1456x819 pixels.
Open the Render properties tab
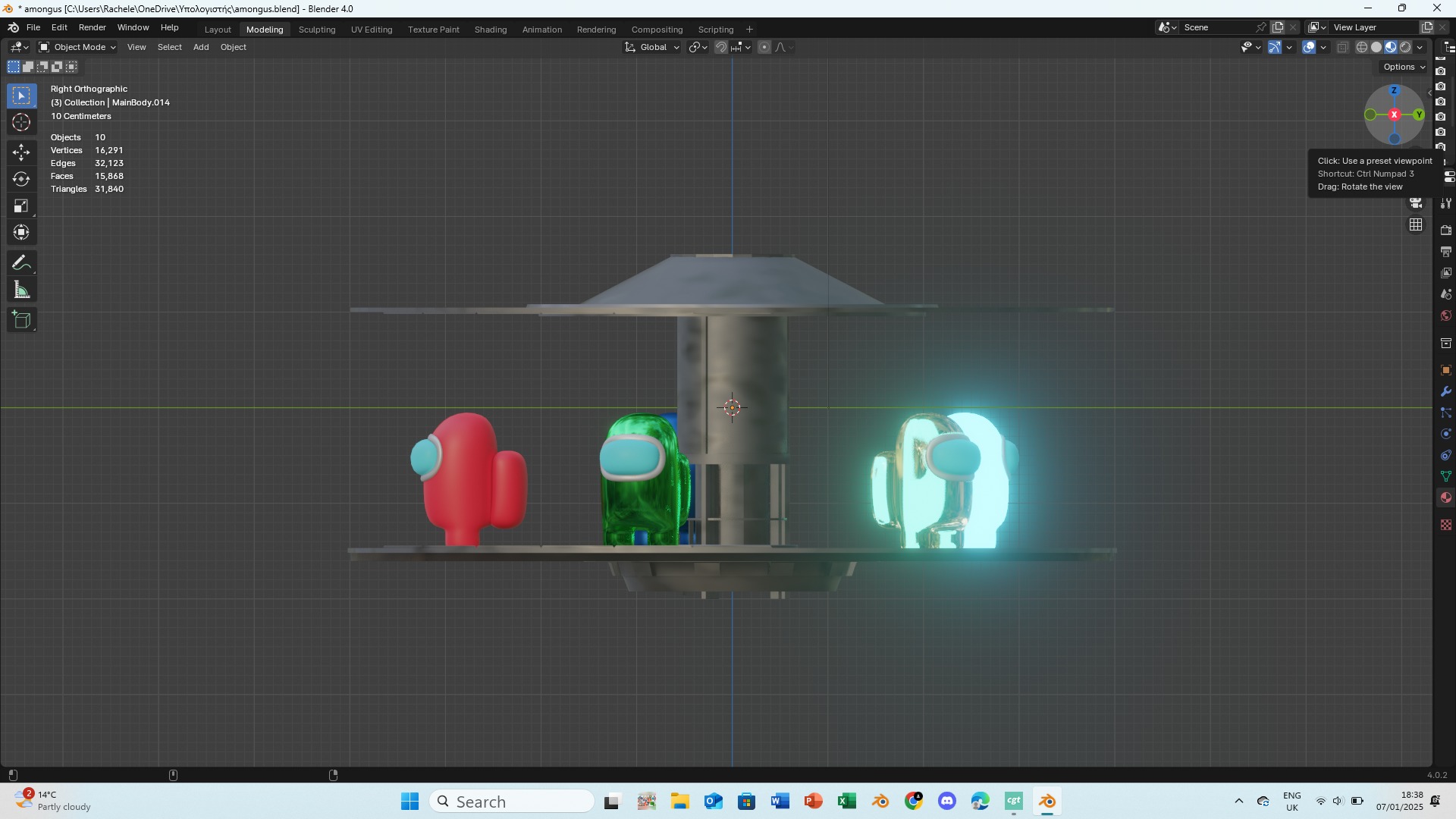pyautogui.click(x=1446, y=230)
